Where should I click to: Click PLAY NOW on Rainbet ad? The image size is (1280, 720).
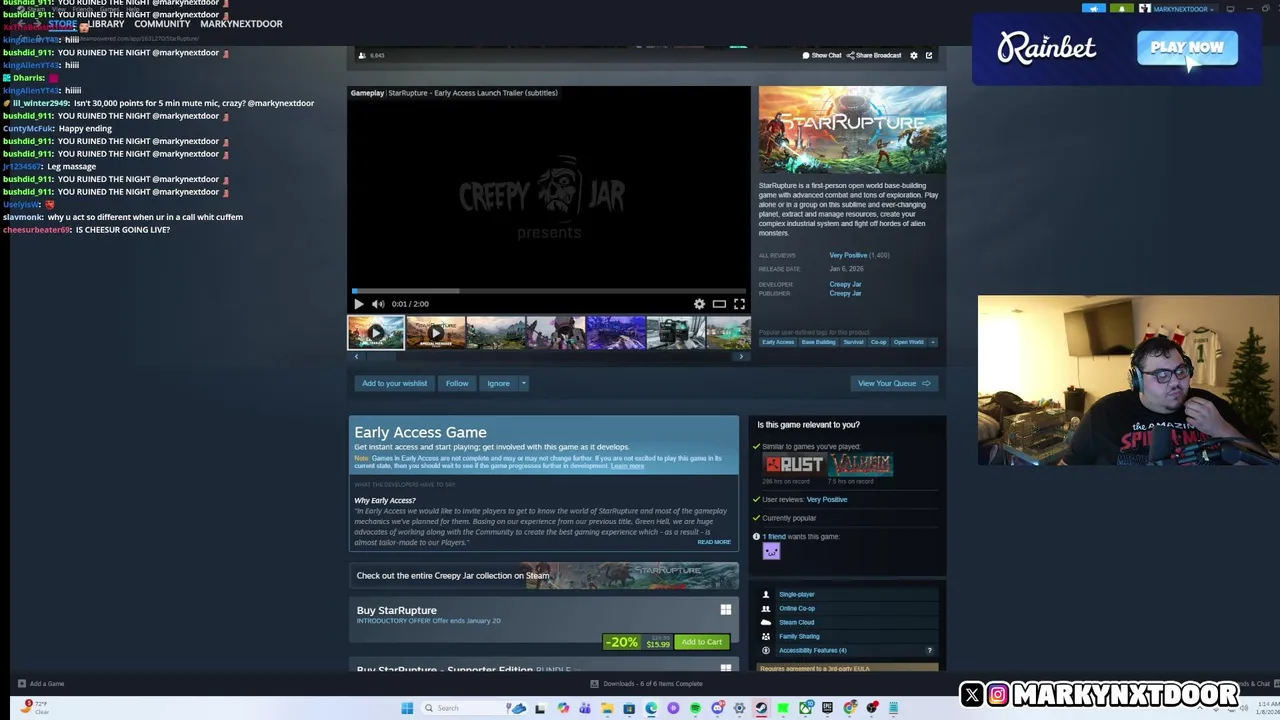(x=1187, y=47)
